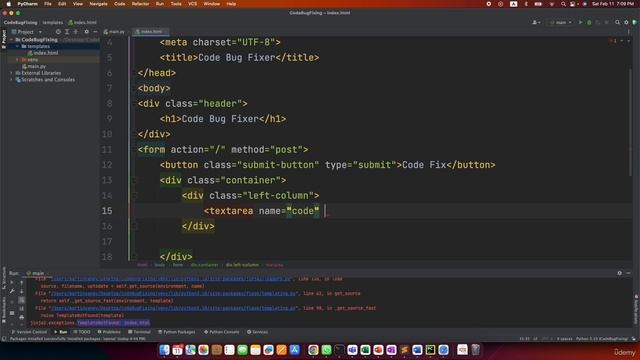Open the Problems tool window
The image size is (640, 360).
(109, 332)
